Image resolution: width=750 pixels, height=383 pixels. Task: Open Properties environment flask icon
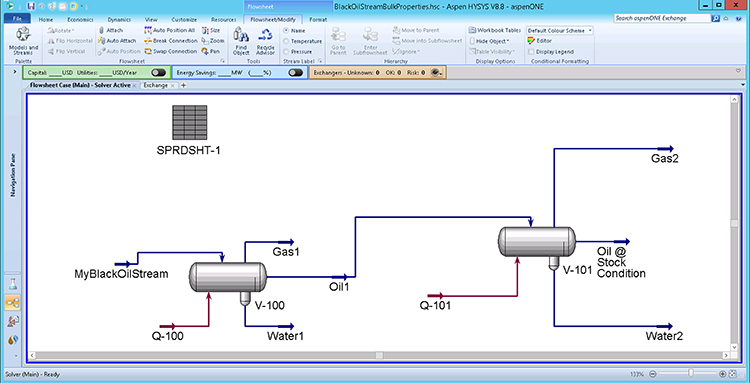pyautogui.click(x=13, y=284)
